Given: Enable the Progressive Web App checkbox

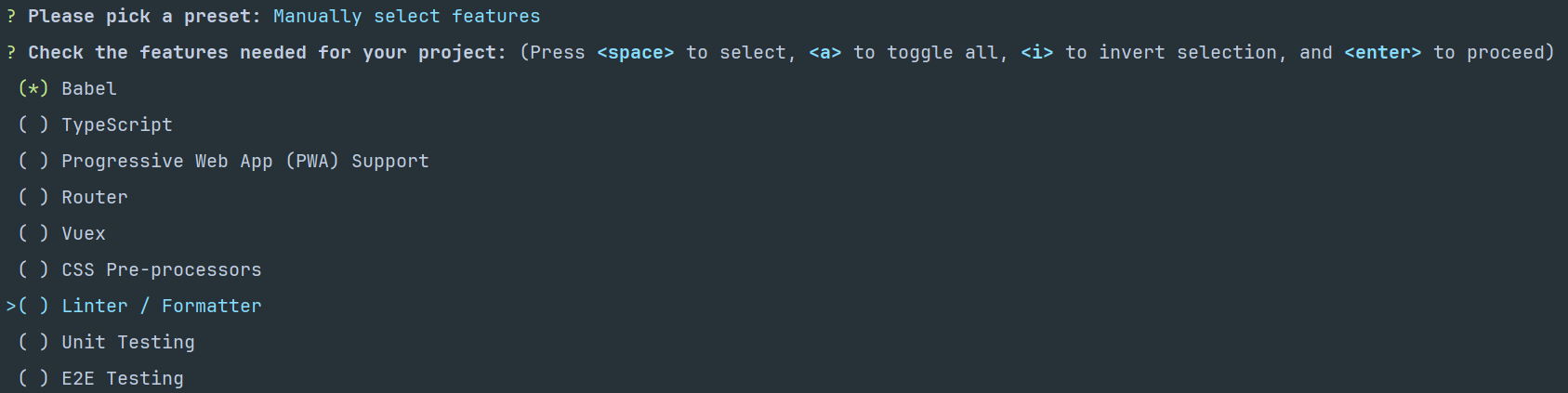Looking at the screenshot, I should click(33, 162).
